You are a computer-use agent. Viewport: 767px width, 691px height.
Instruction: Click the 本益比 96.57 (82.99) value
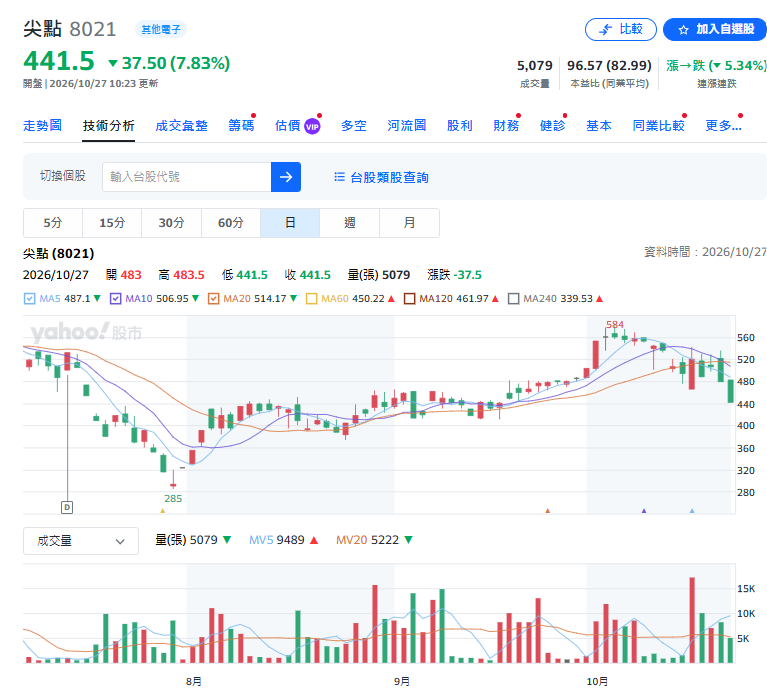tap(609, 66)
